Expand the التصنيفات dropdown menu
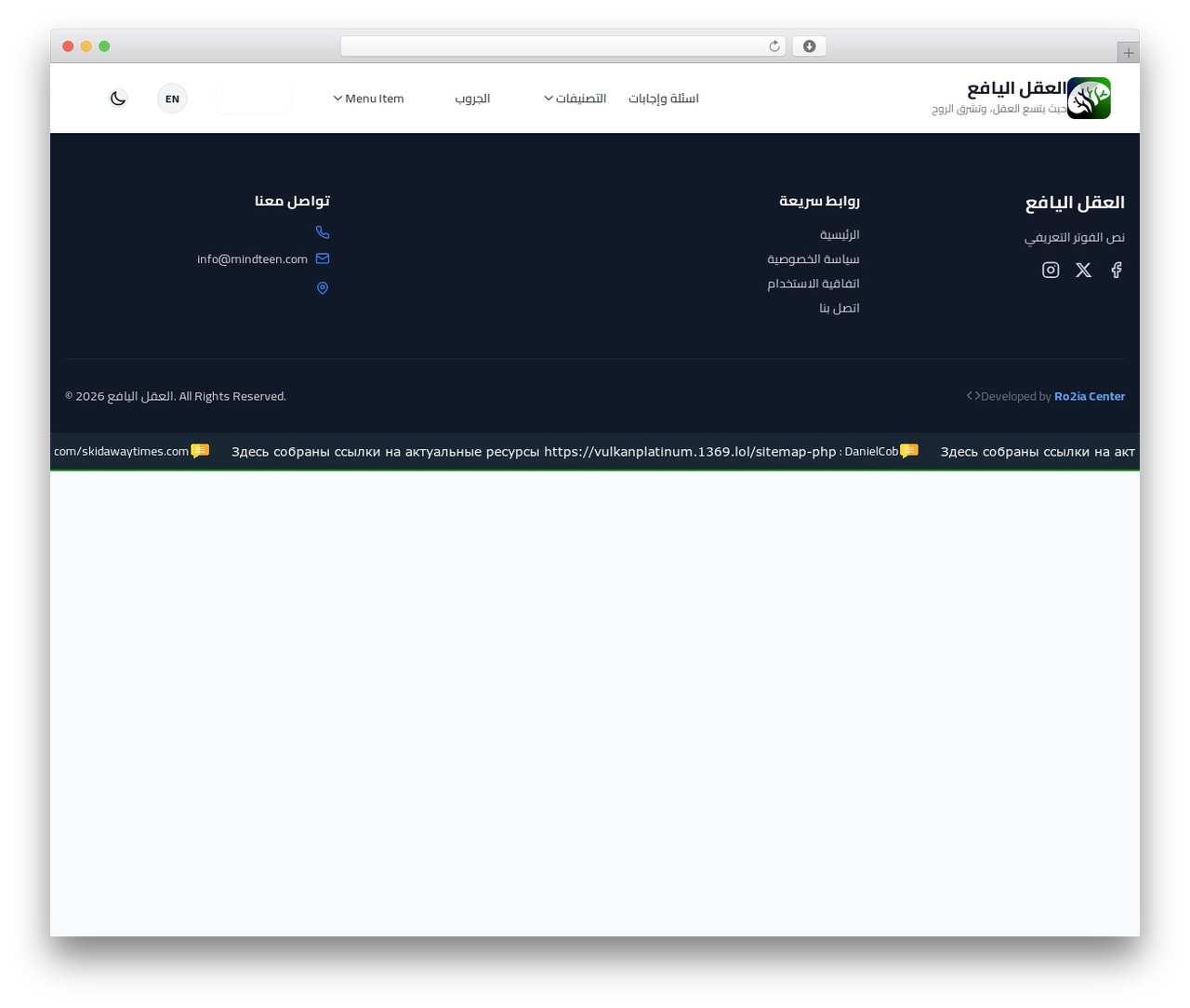Image resolution: width=1190 pixels, height=1008 pixels. [575, 99]
